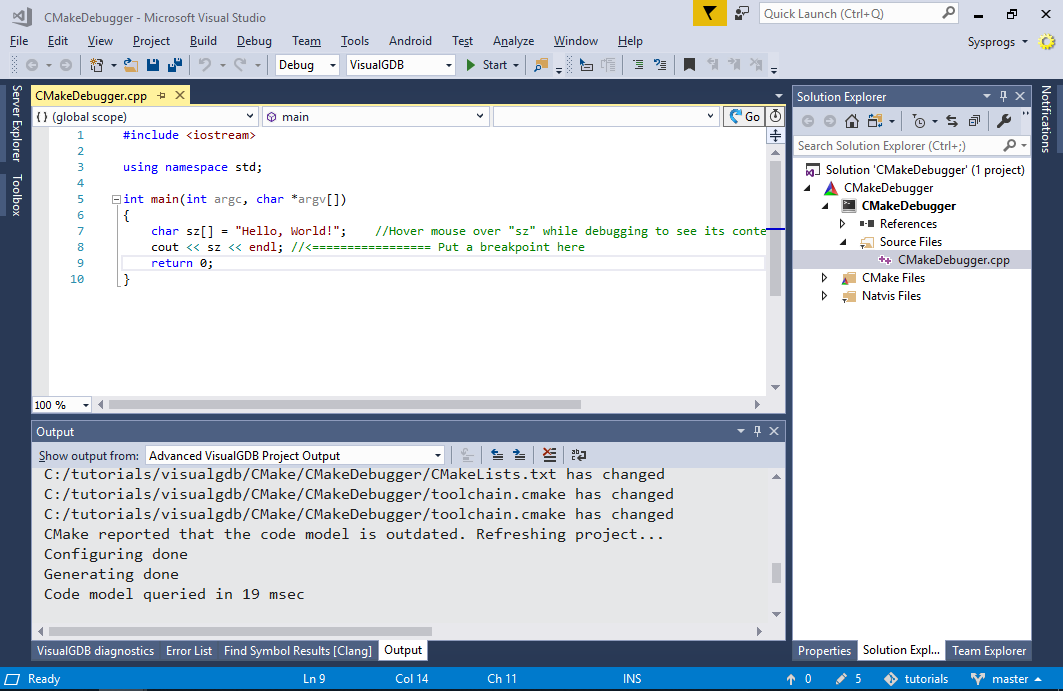
Task: Expand the CMake Files folder
Action: coord(824,278)
